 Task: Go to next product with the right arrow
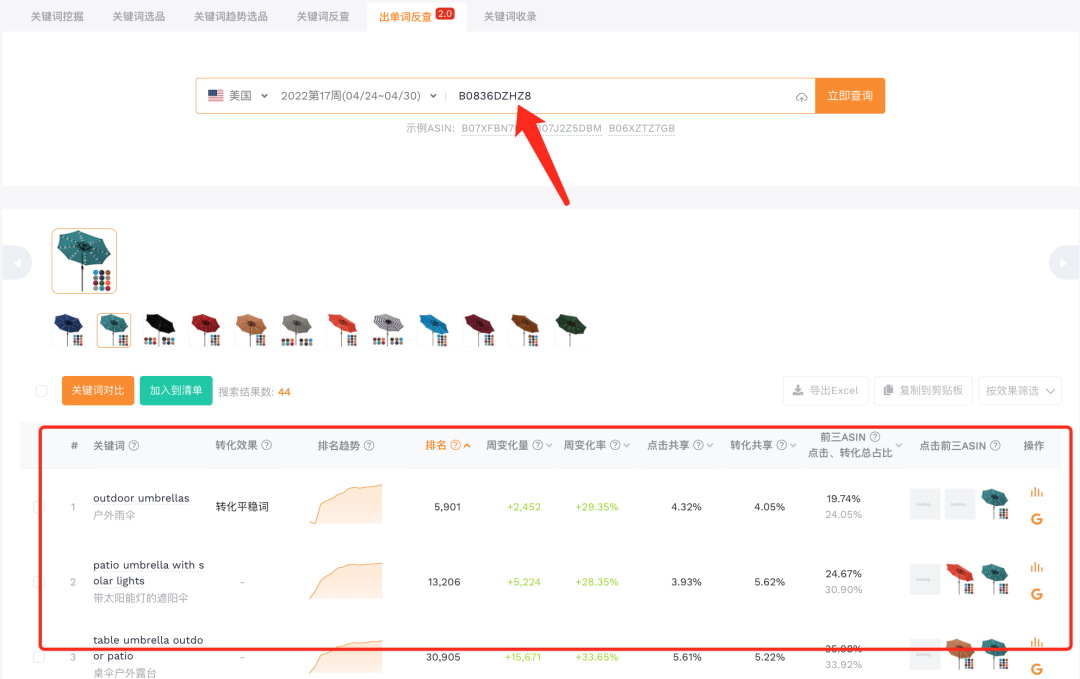coord(1063,262)
